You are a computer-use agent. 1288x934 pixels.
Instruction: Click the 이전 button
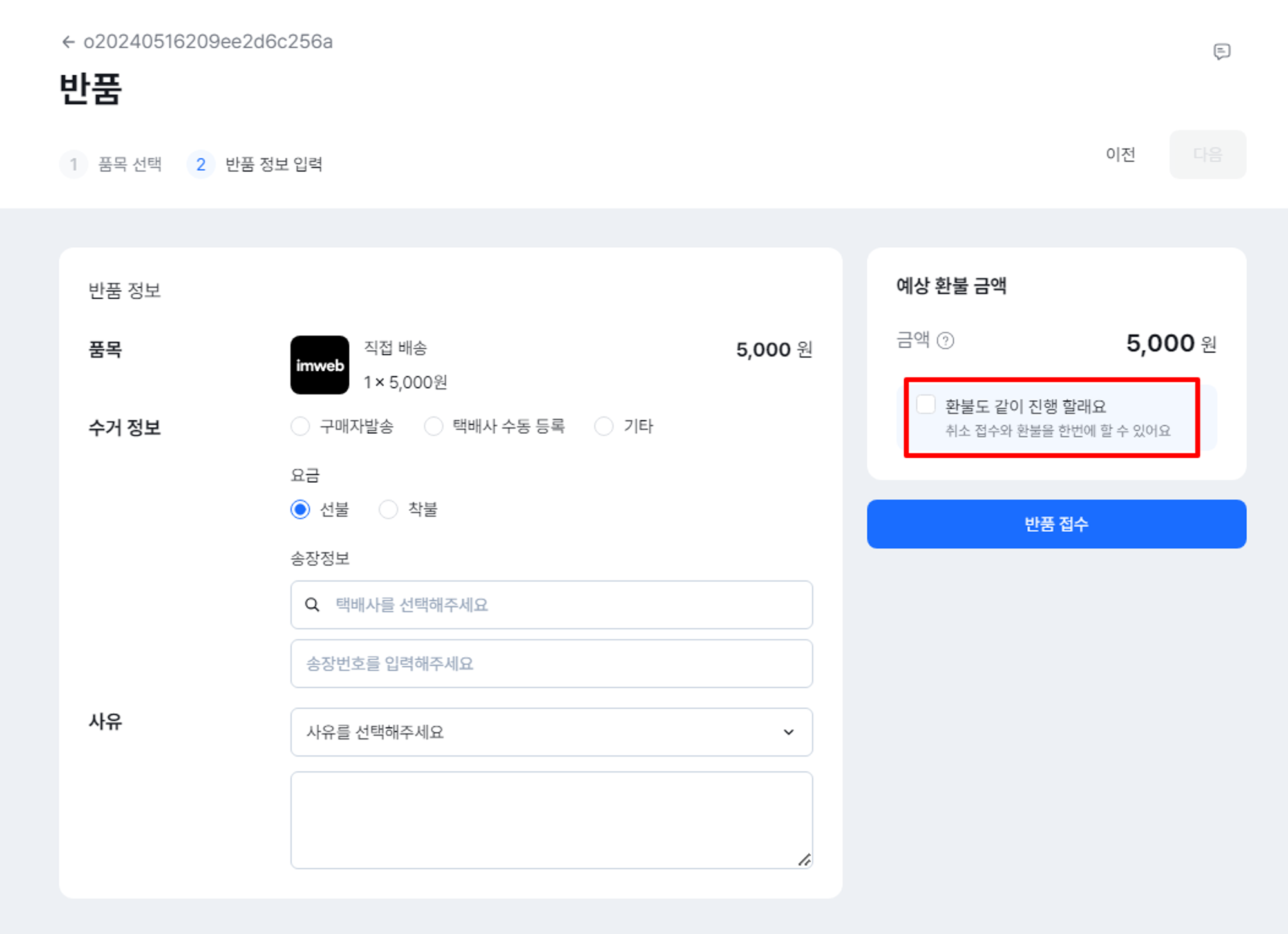point(1120,154)
